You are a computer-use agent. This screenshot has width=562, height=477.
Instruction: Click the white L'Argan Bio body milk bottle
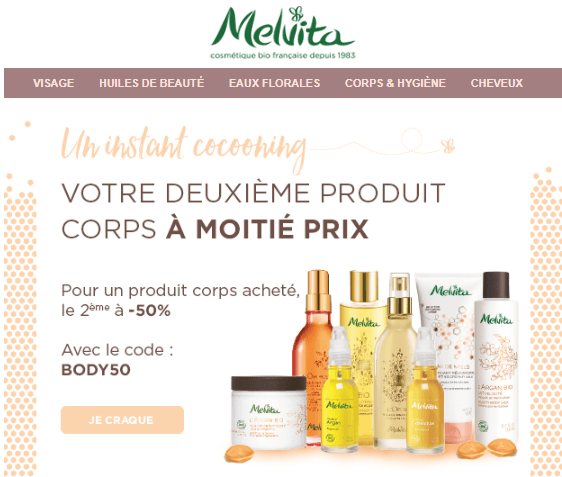[x=496, y=358]
